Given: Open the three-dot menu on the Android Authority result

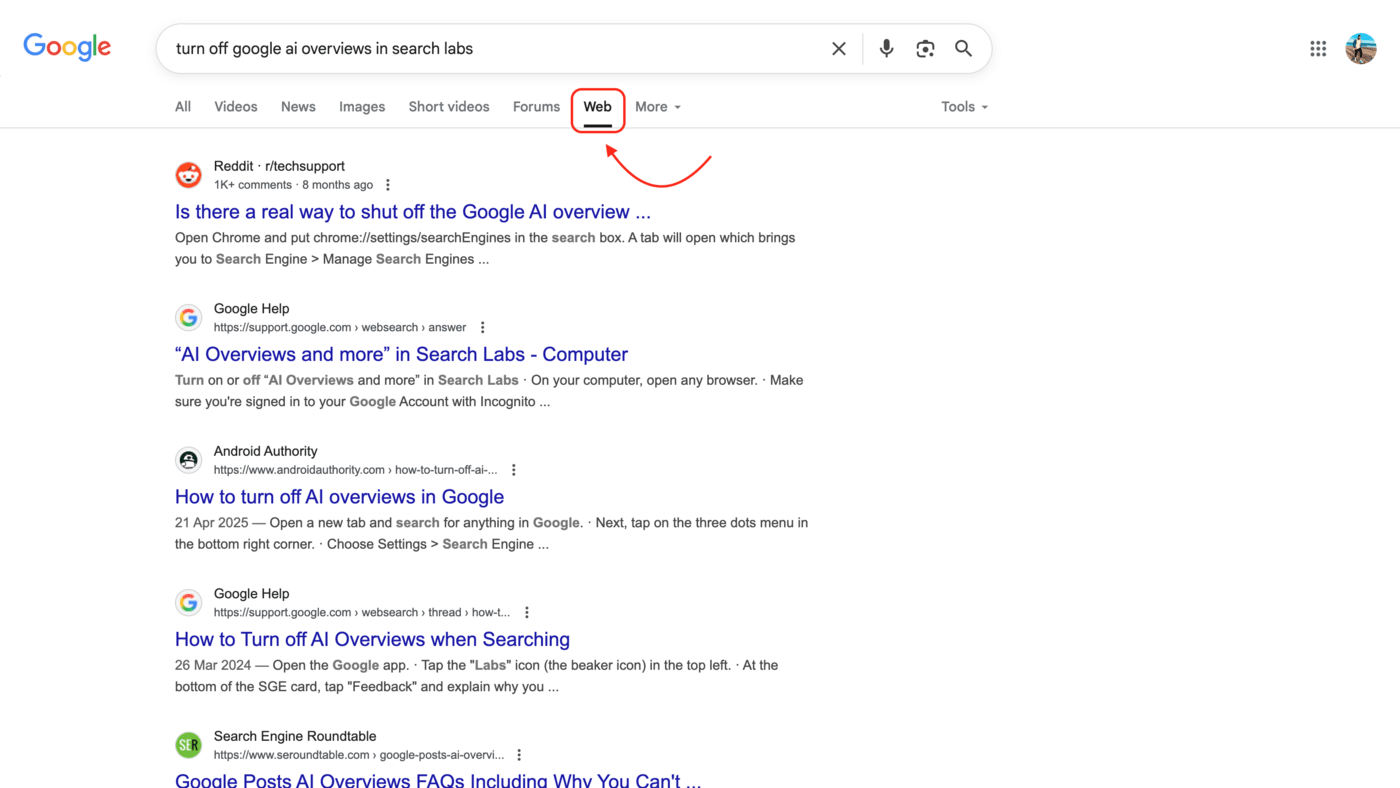Looking at the screenshot, I should (x=513, y=469).
